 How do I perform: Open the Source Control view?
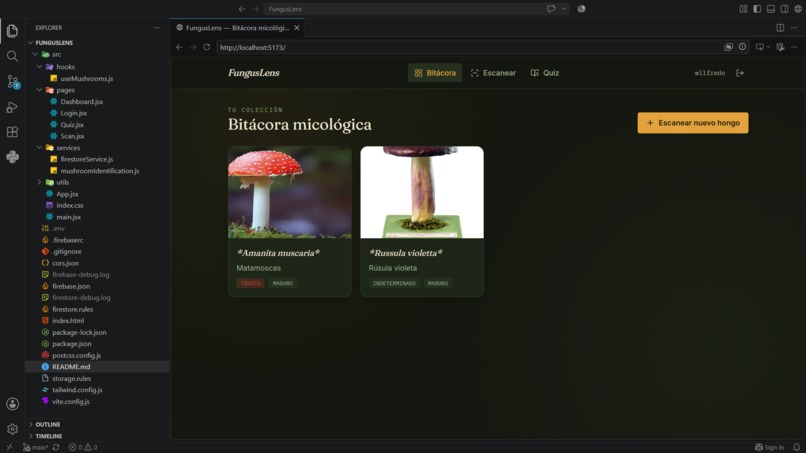coord(12,81)
